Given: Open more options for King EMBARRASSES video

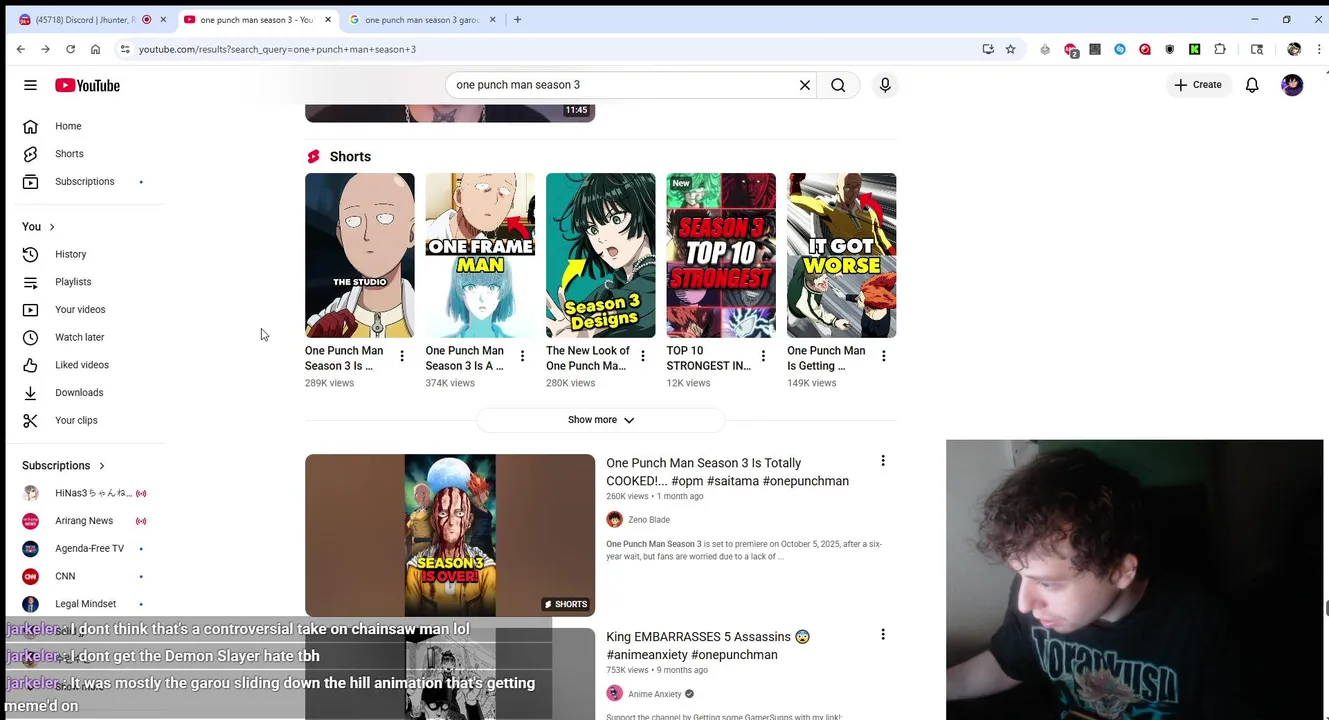Looking at the screenshot, I should (883, 634).
